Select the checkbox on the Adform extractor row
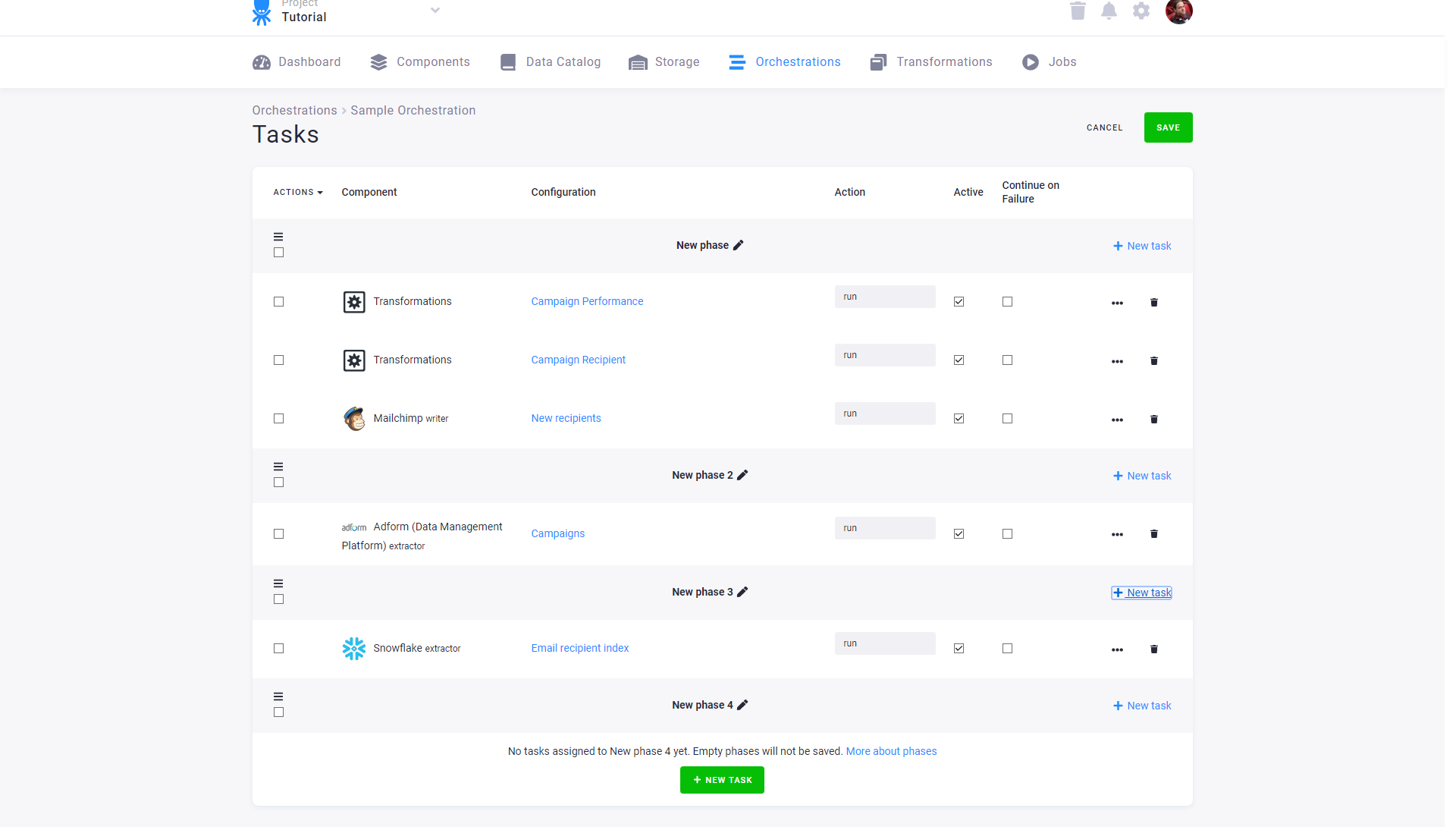This screenshot has width=1456, height=827. tap(278, 534)
